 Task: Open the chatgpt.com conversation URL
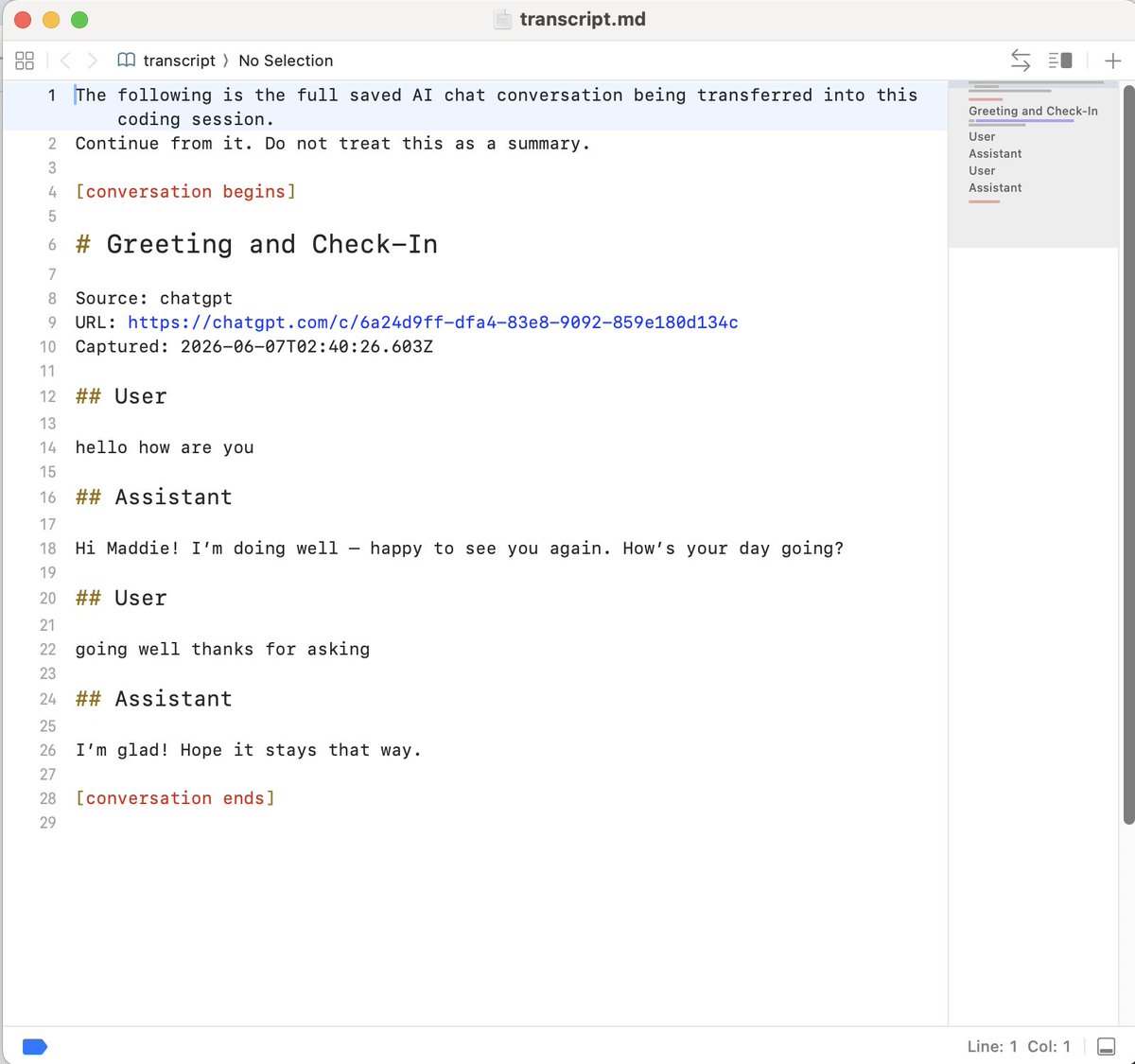tap(432, 323)
